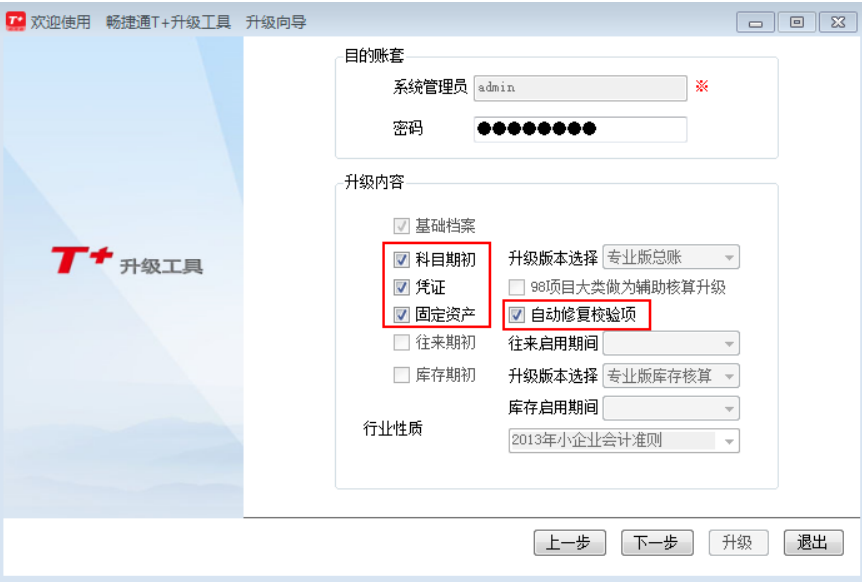The height and width of the screenshot is (582, 864).
Task: Enable the 往来期初 checkbox
Action: coord(401,342)
